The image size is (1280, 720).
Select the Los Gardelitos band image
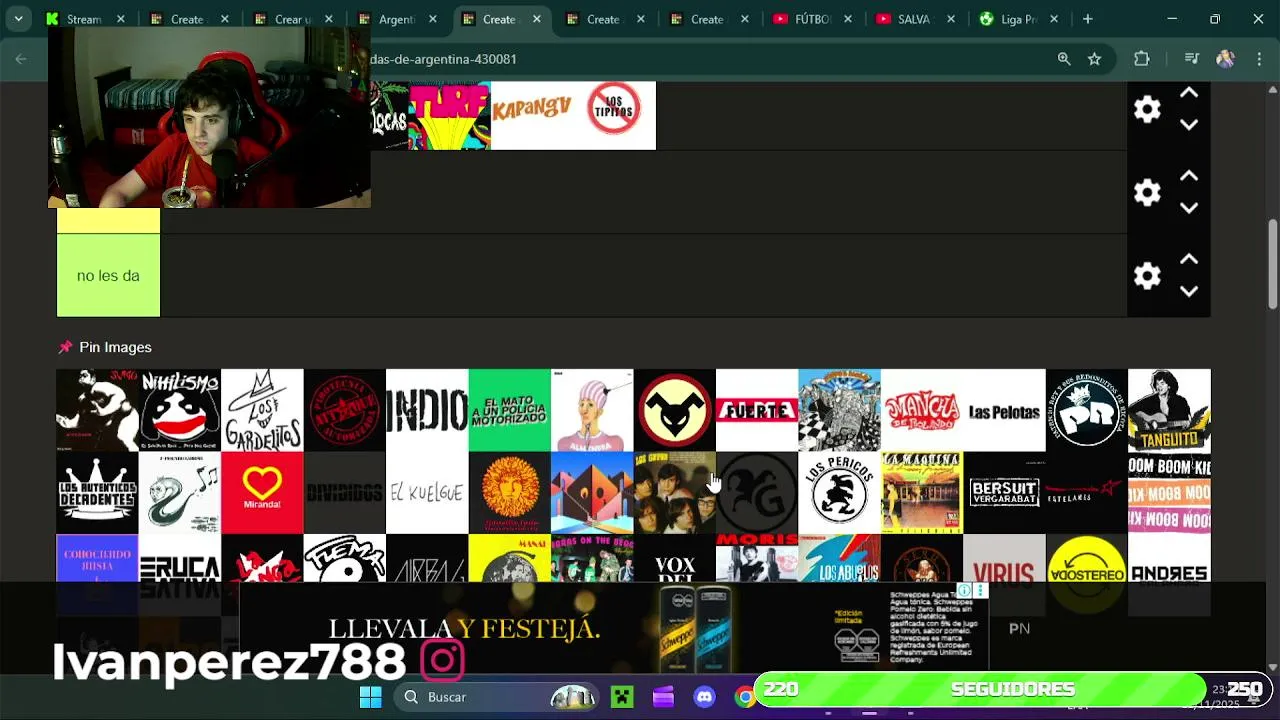click(x=262, y=410)
